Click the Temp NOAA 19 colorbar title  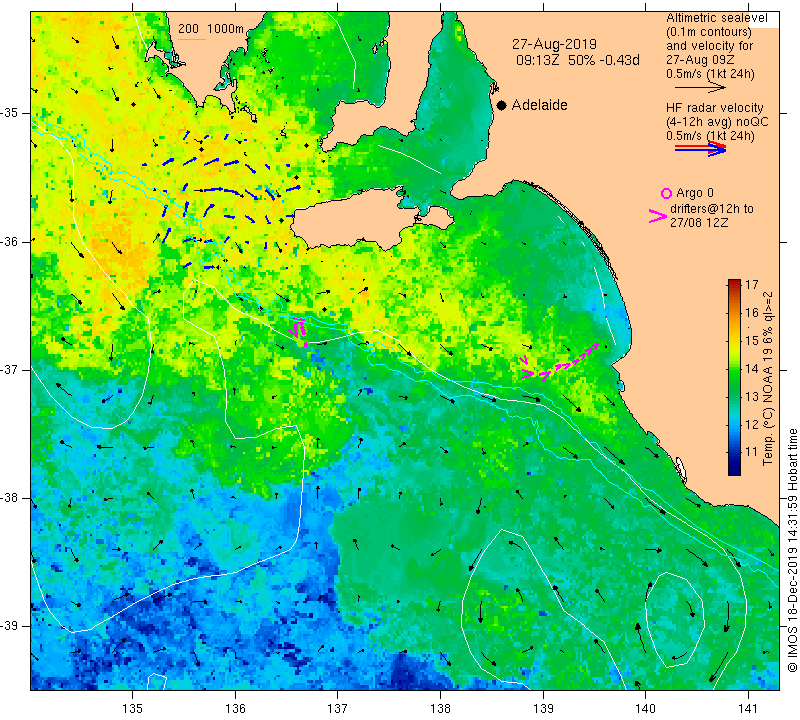coord(768,378)
